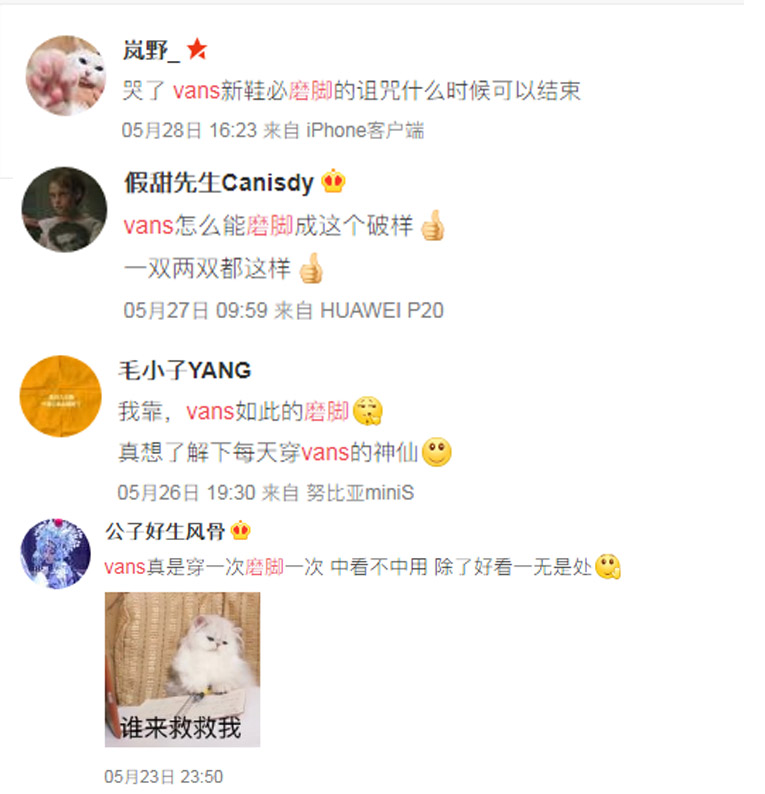Click thumbs-up emoji after 破样
This screenshot has height=794, width=765.
tap(433, 225)
